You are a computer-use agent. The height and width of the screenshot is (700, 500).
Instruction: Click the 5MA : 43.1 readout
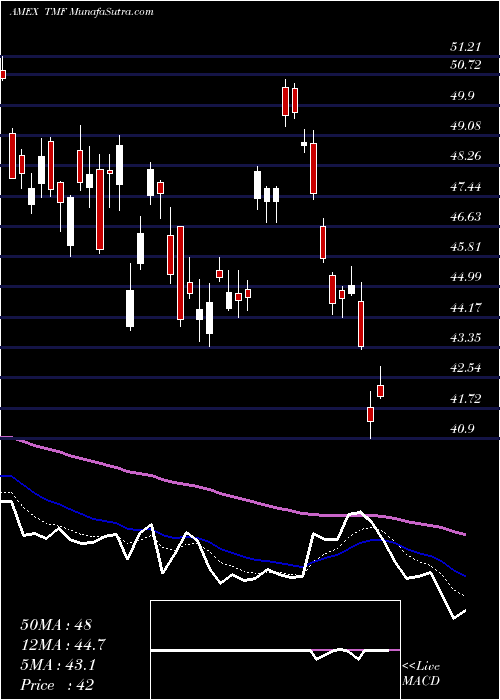(58, 665)
